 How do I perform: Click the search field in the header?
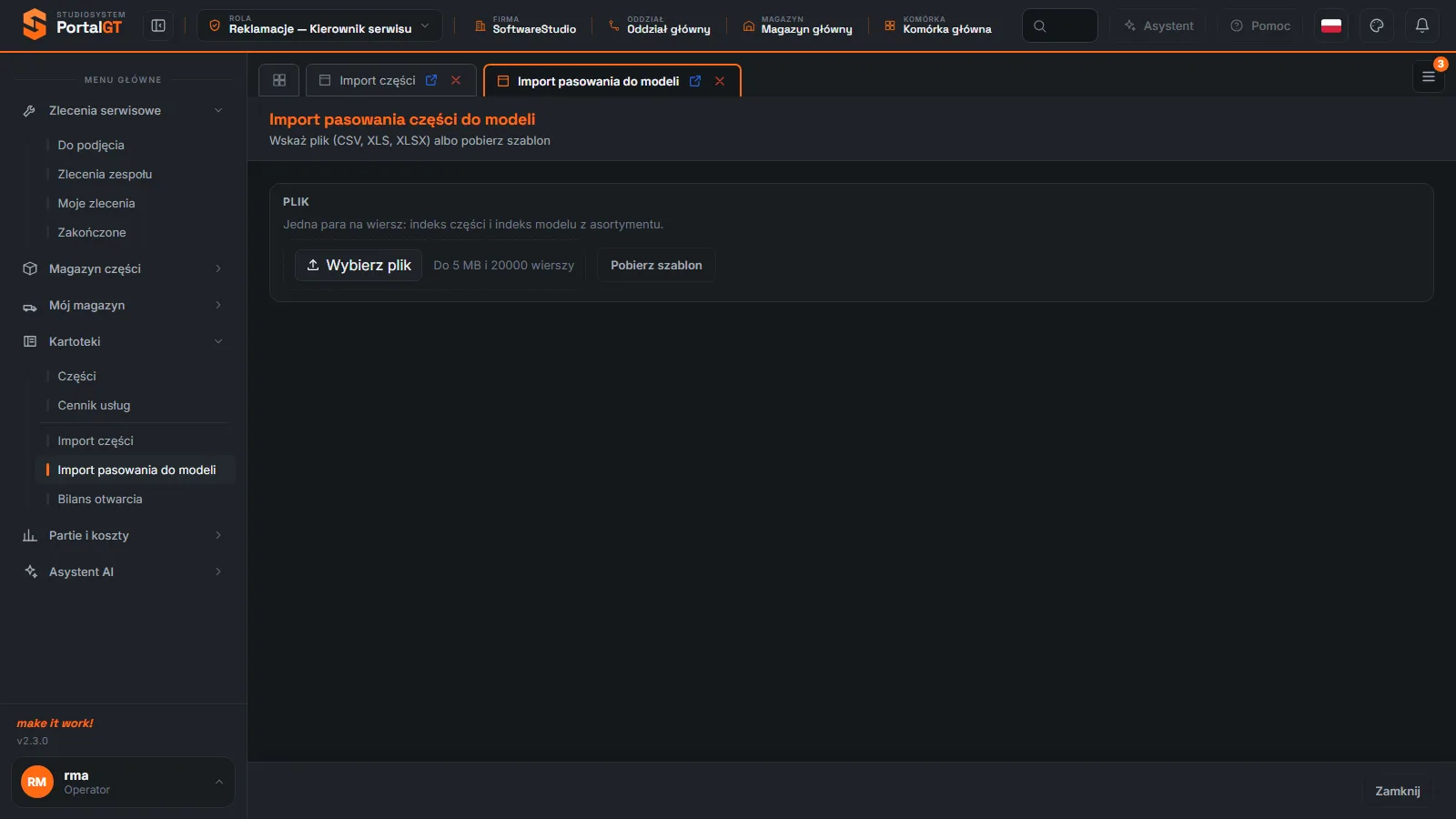coord(1060,25)
